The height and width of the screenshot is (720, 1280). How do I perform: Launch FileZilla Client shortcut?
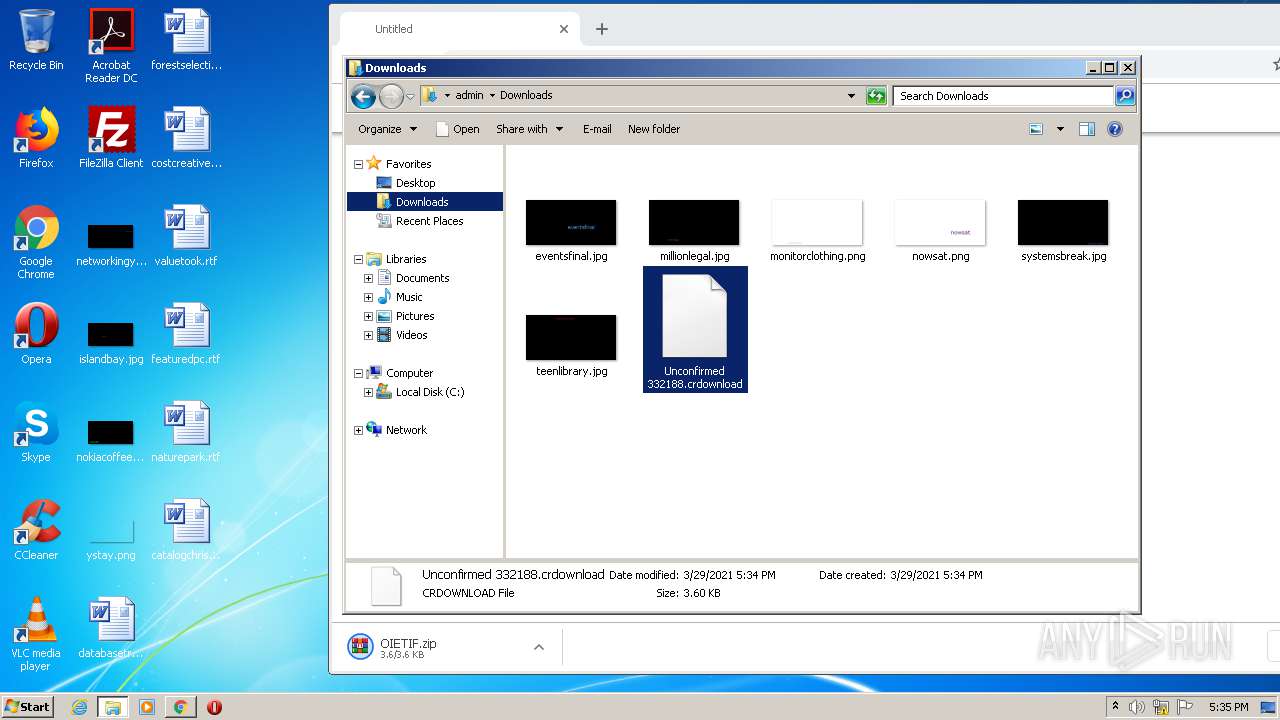pyautogui.click(x=111, y=138)
